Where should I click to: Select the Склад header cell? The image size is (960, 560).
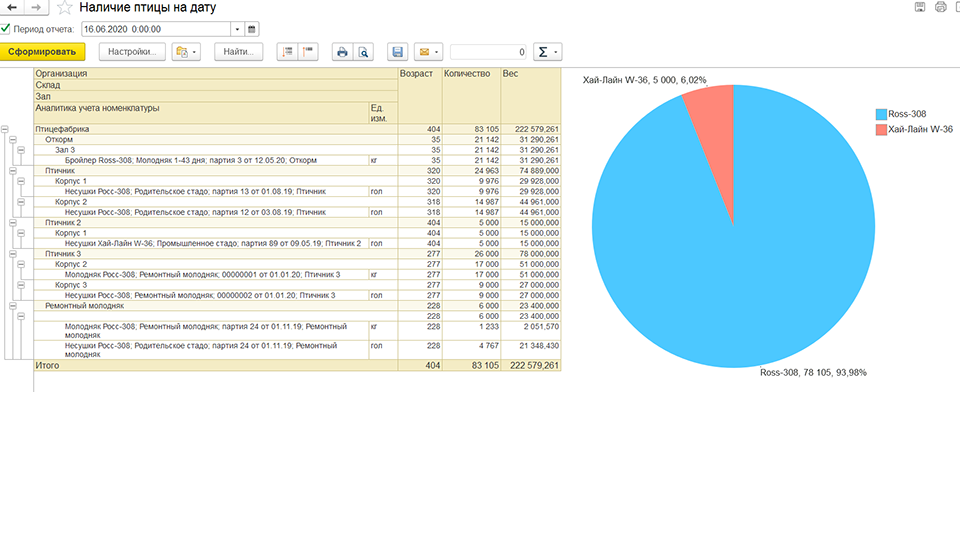(x=216, y=85)
